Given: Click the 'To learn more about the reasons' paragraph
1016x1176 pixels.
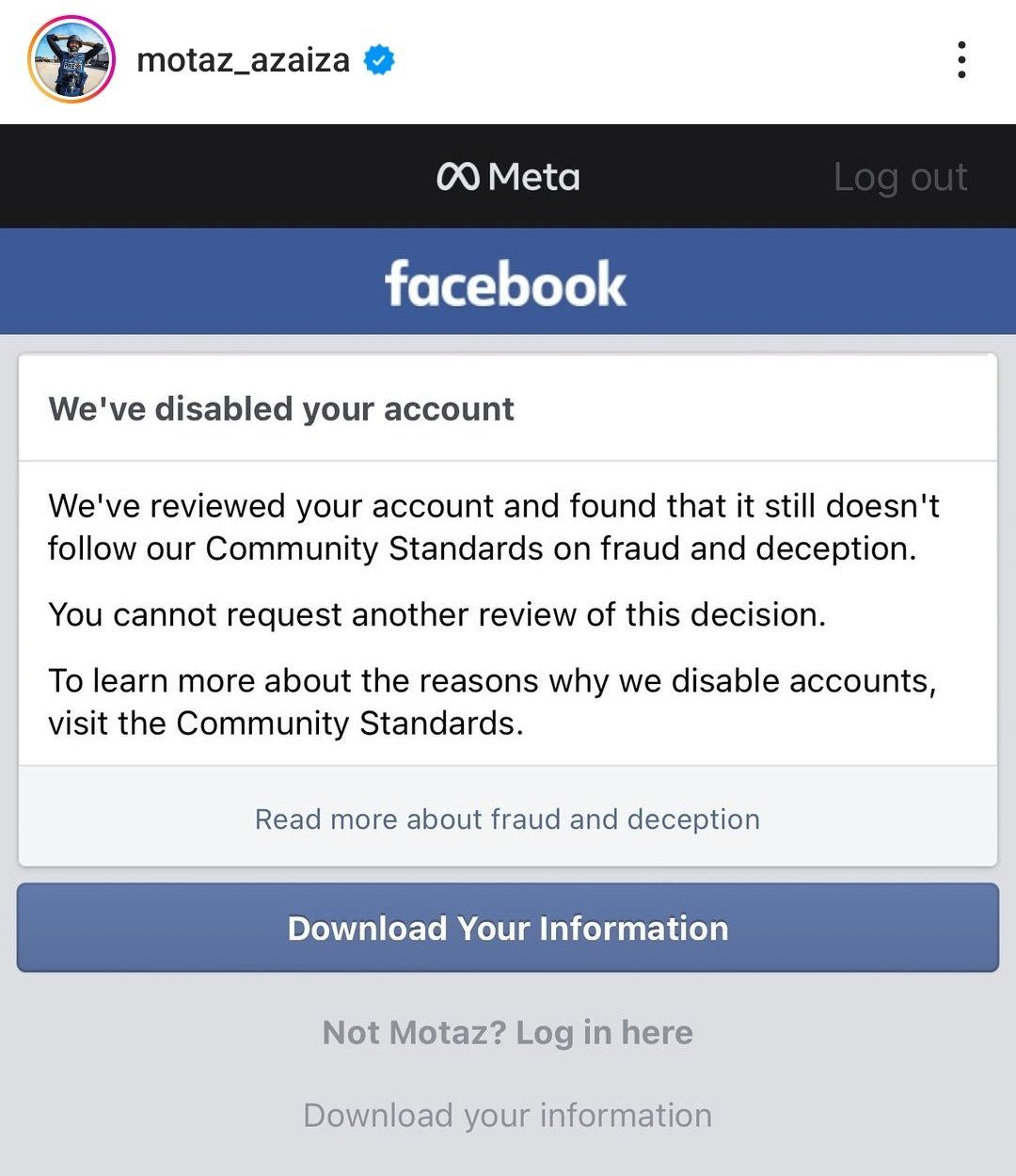Looking at the screenshot, I should (x=493, y=701).
